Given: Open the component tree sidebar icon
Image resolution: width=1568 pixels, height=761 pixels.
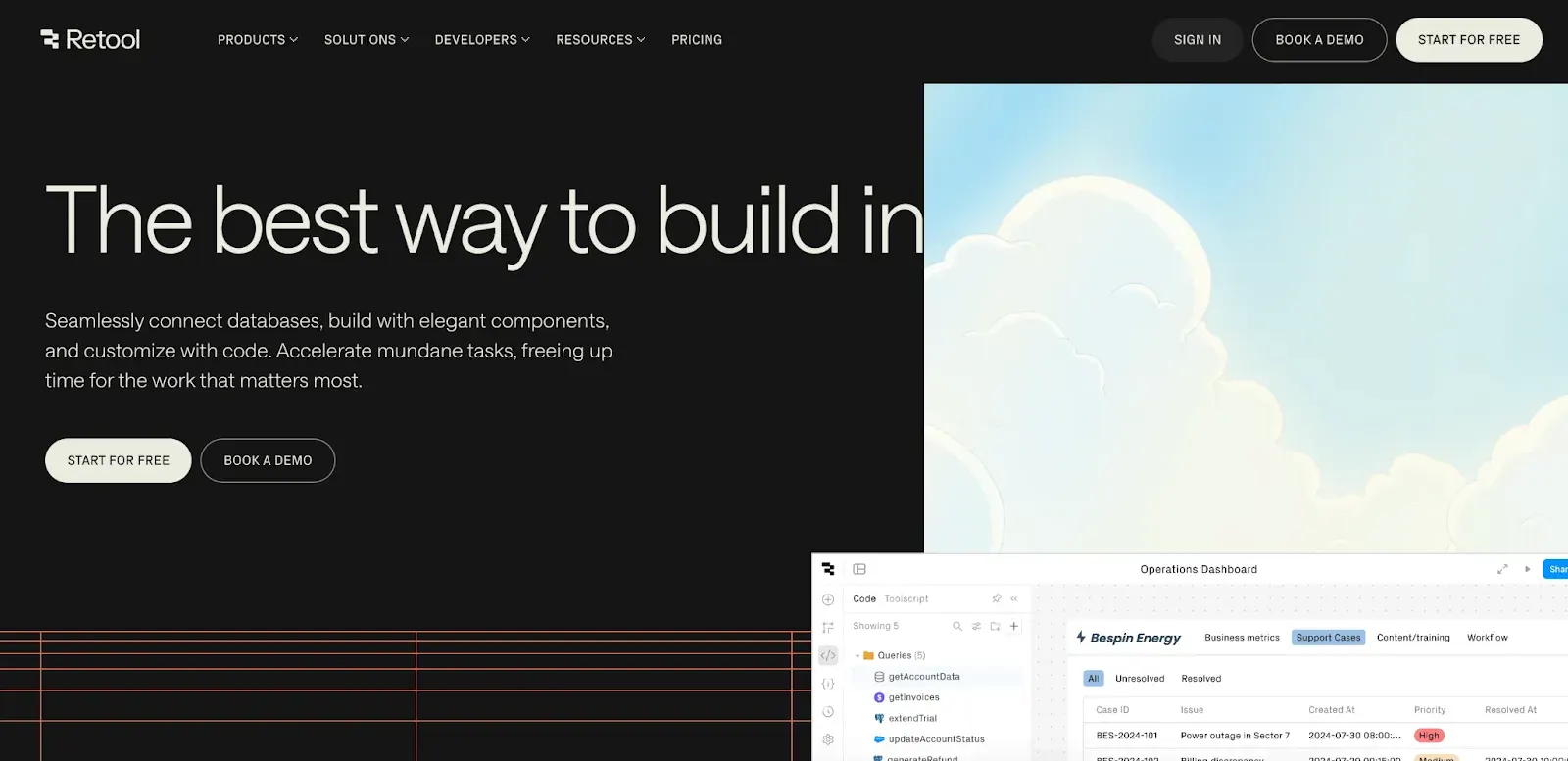Looking at the screenshot, I should click(828, 627).
